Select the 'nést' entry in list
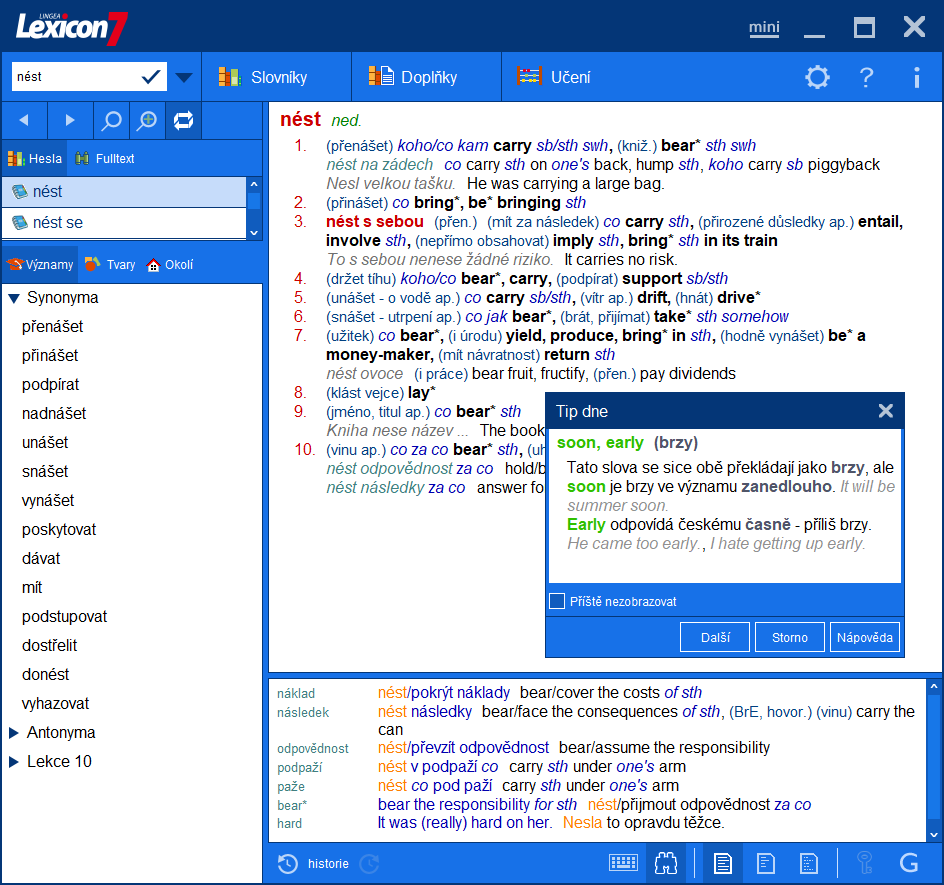This screenshot has height=885, width=944. tap(124, 191)
